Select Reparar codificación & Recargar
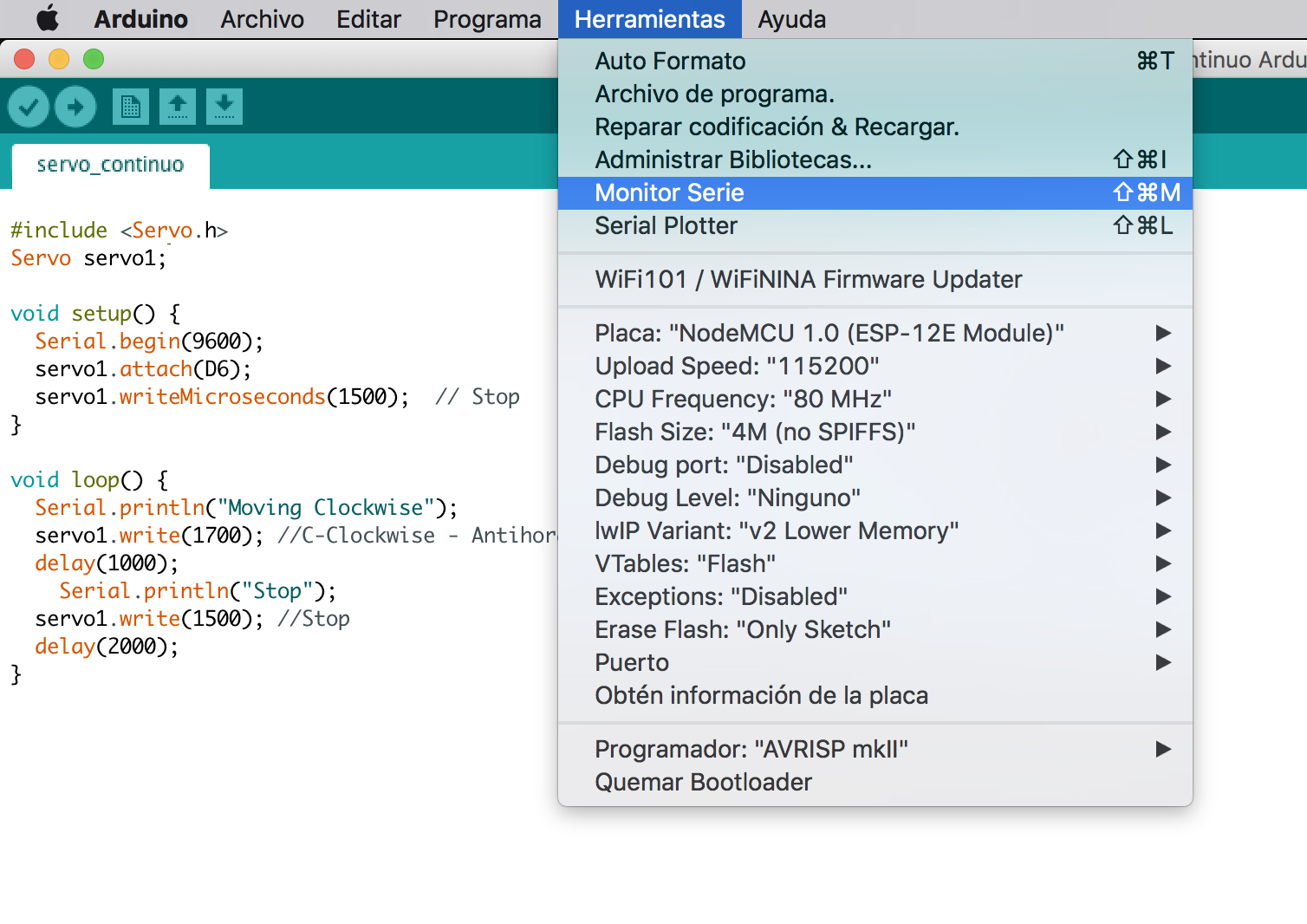 pos(875,127)
